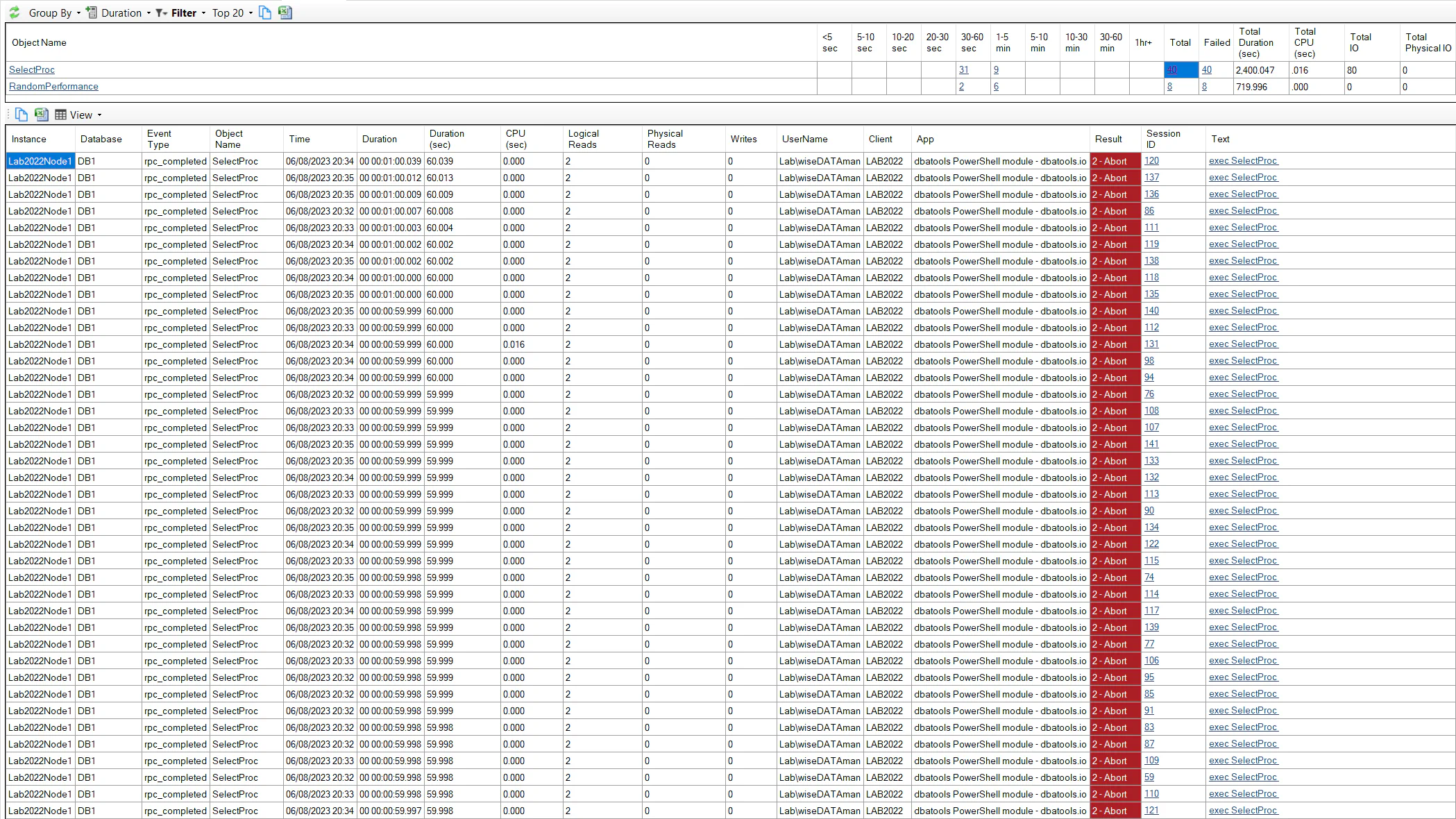The image size is (1456, 819).
Task: Open the RandomPerformance object link
Action: [x=53, y=86]
